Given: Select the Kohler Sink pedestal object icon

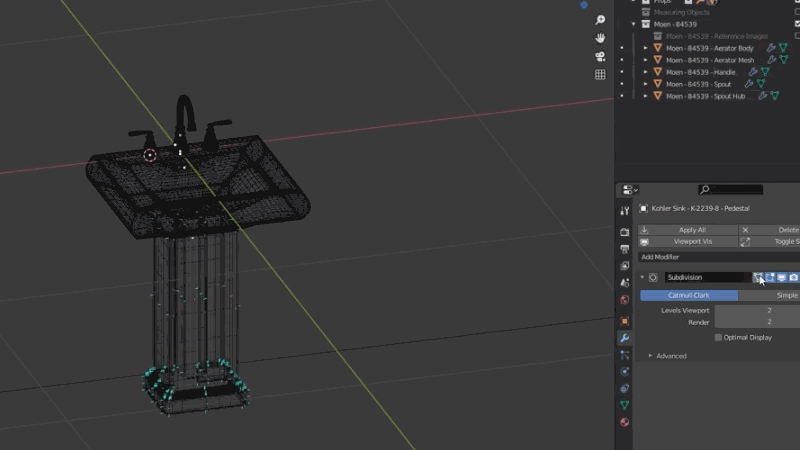Looking at the screenshot, I should 644,208.
